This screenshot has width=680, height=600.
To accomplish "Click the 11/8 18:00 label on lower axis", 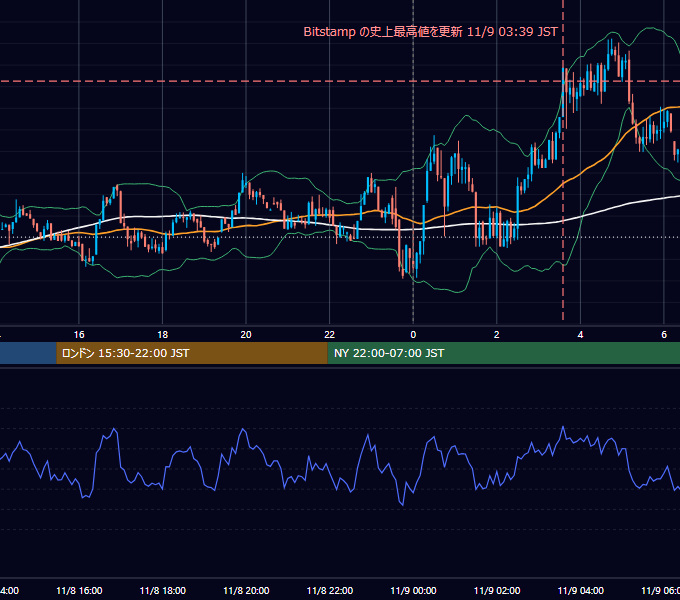I will pos(163,591).
